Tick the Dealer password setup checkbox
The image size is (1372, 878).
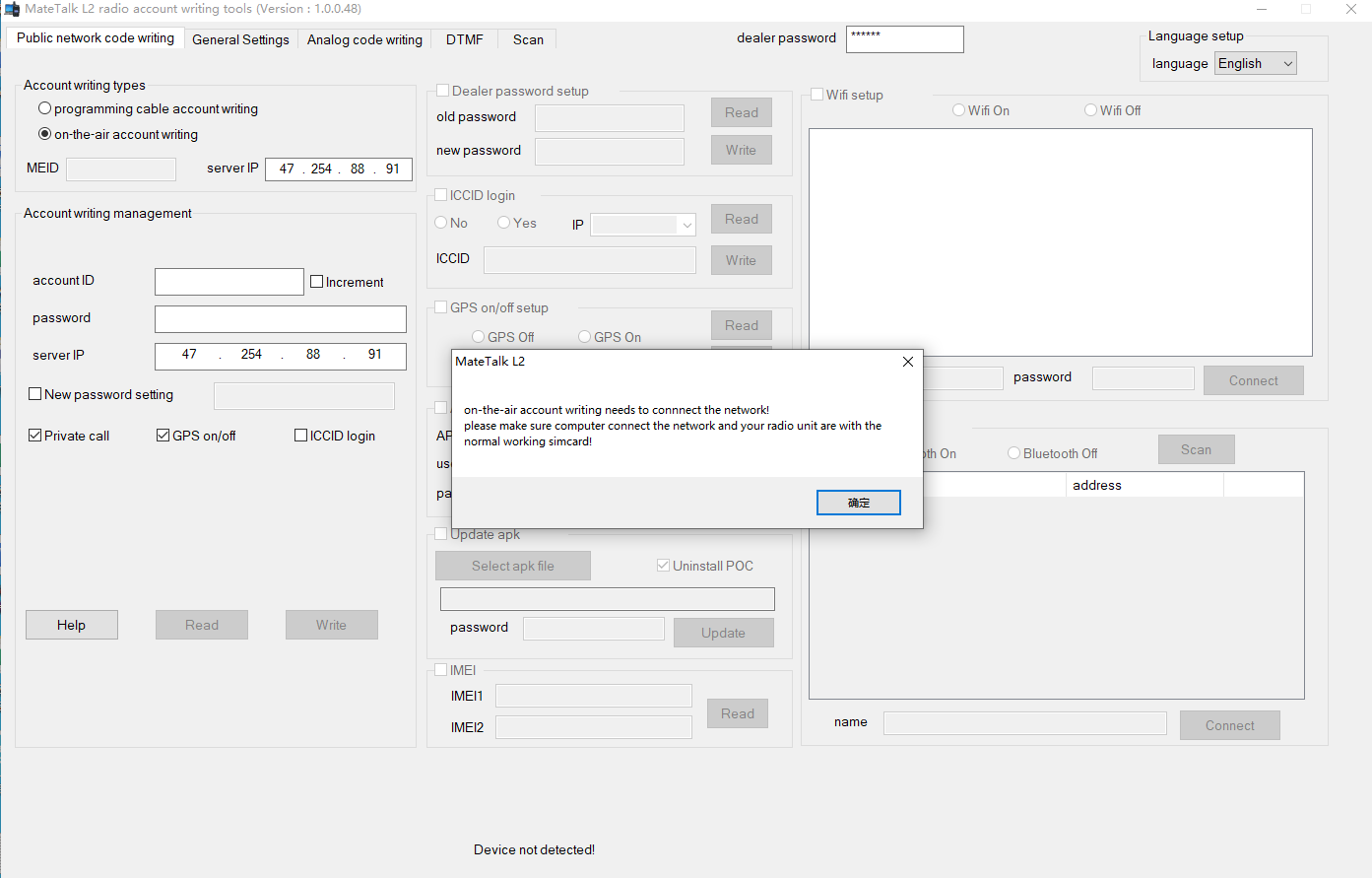click(442, 91)
